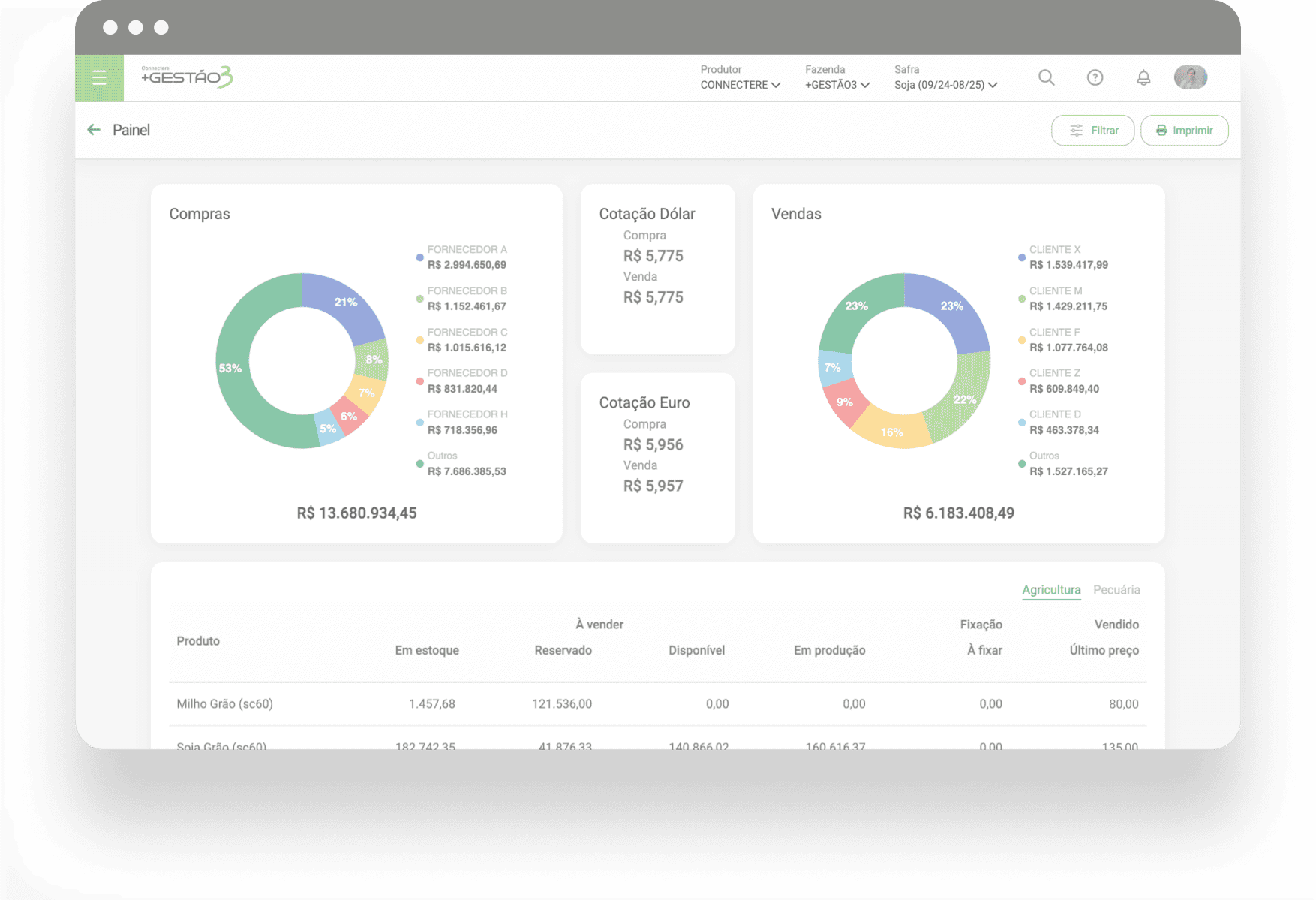Toggle CLIENTE X legend entry
Screen dimensions: 1316x900
pyautogui.click(x=1068, y=257)
